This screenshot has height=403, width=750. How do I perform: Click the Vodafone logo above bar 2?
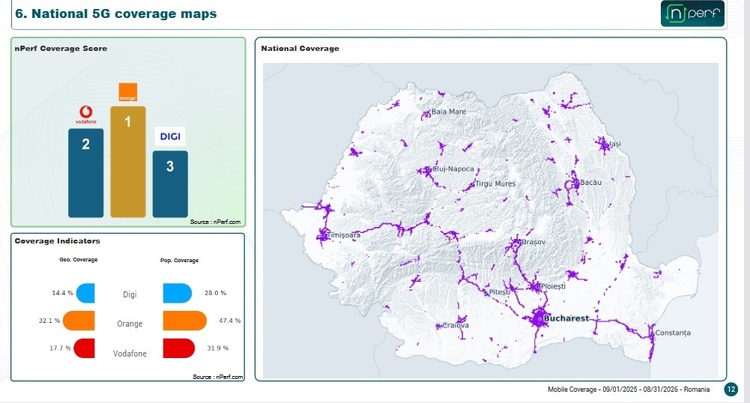(86, 115)
